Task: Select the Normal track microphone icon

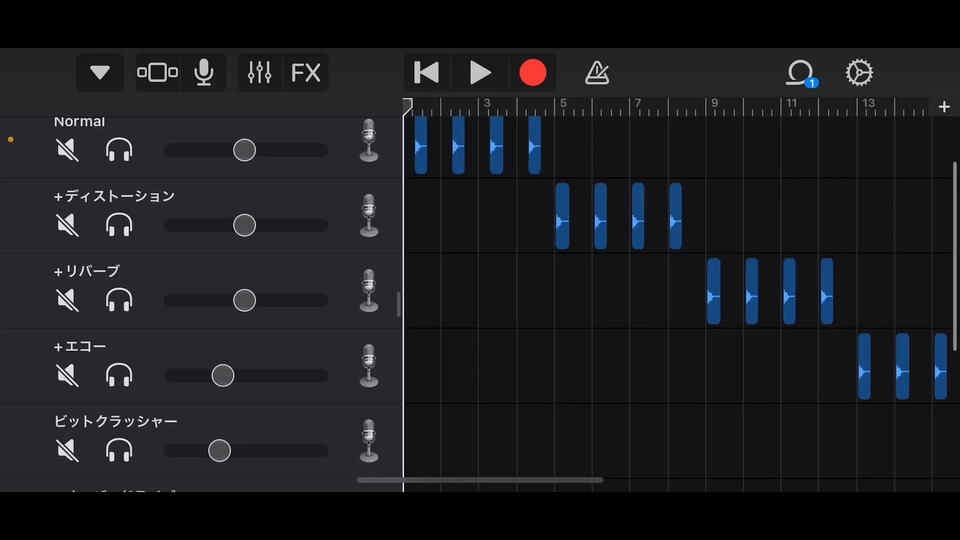Action: pyautogui.click(x=369, y=140)
